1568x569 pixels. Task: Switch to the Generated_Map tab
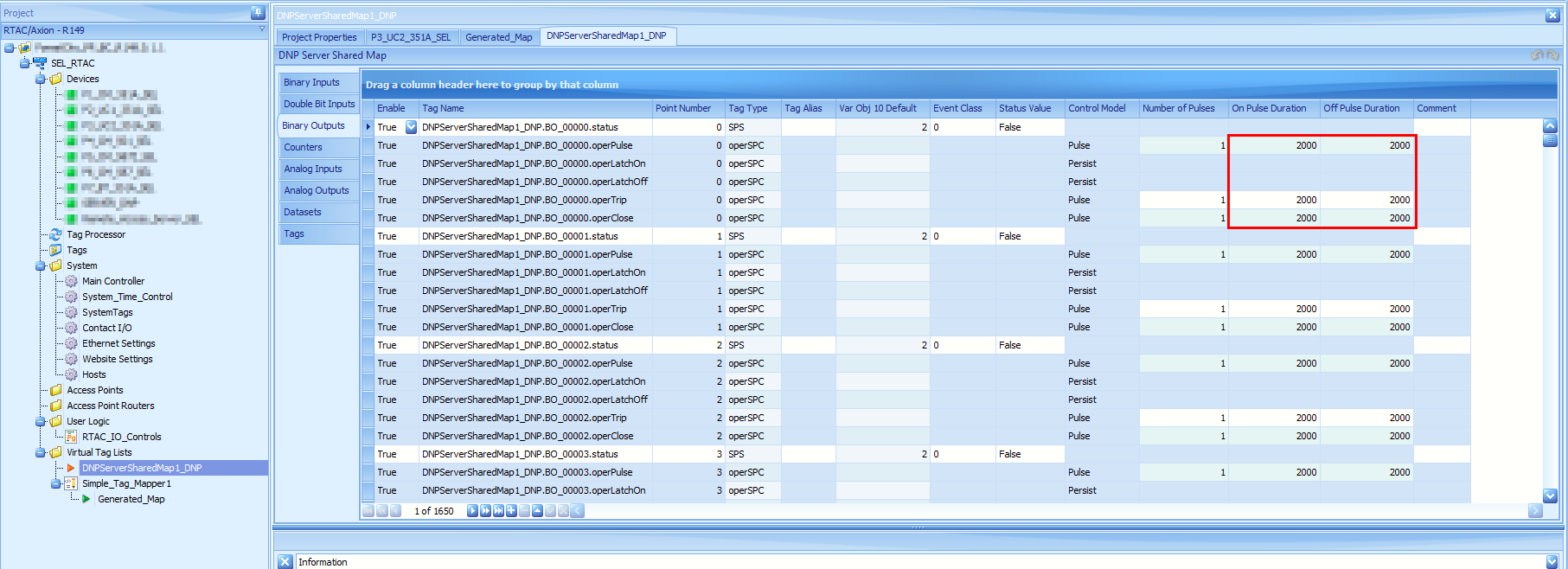[498, 37]
